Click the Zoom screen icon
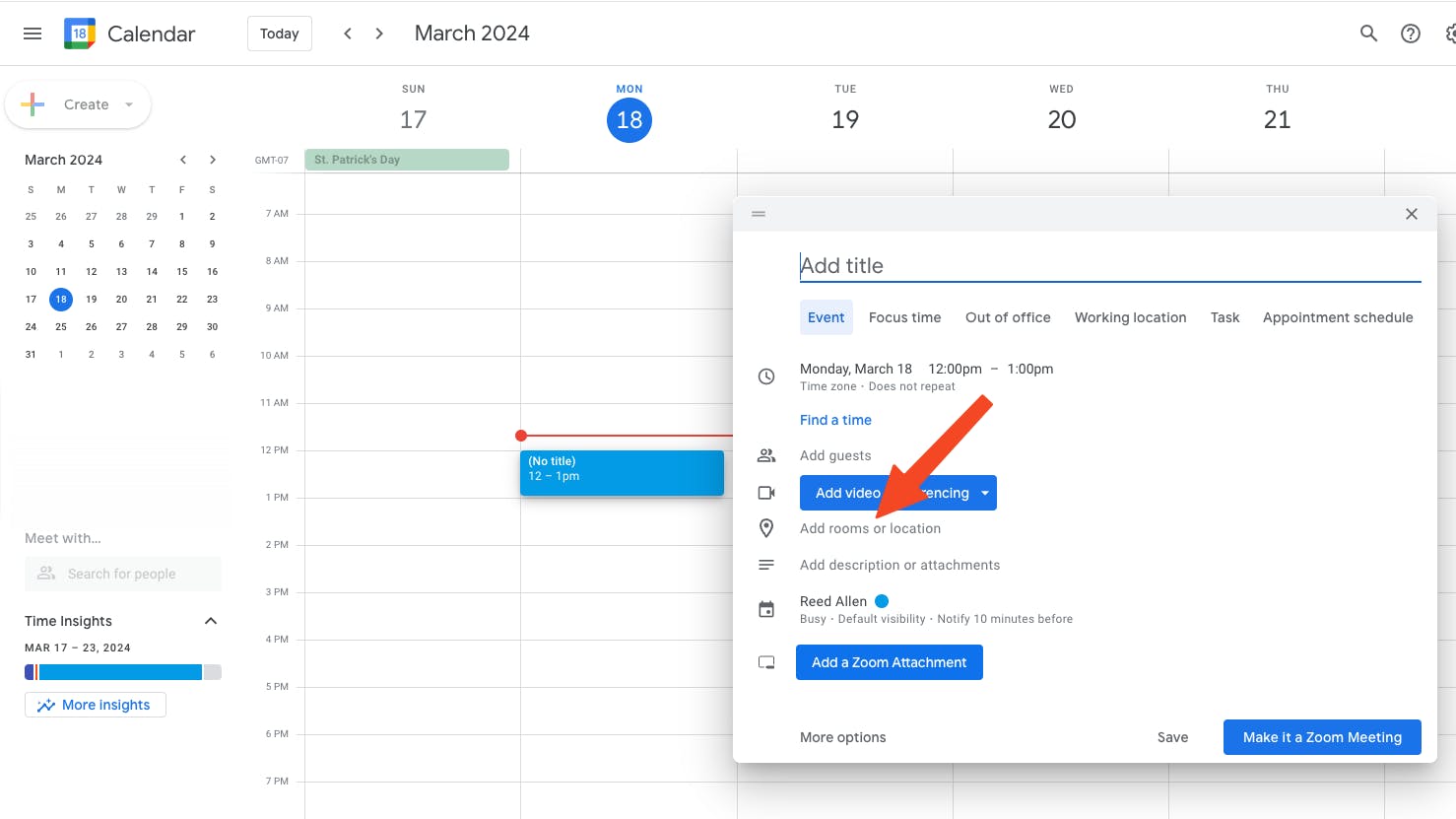The height and width of the screenshot is (819, 1456). click(766, 662)
